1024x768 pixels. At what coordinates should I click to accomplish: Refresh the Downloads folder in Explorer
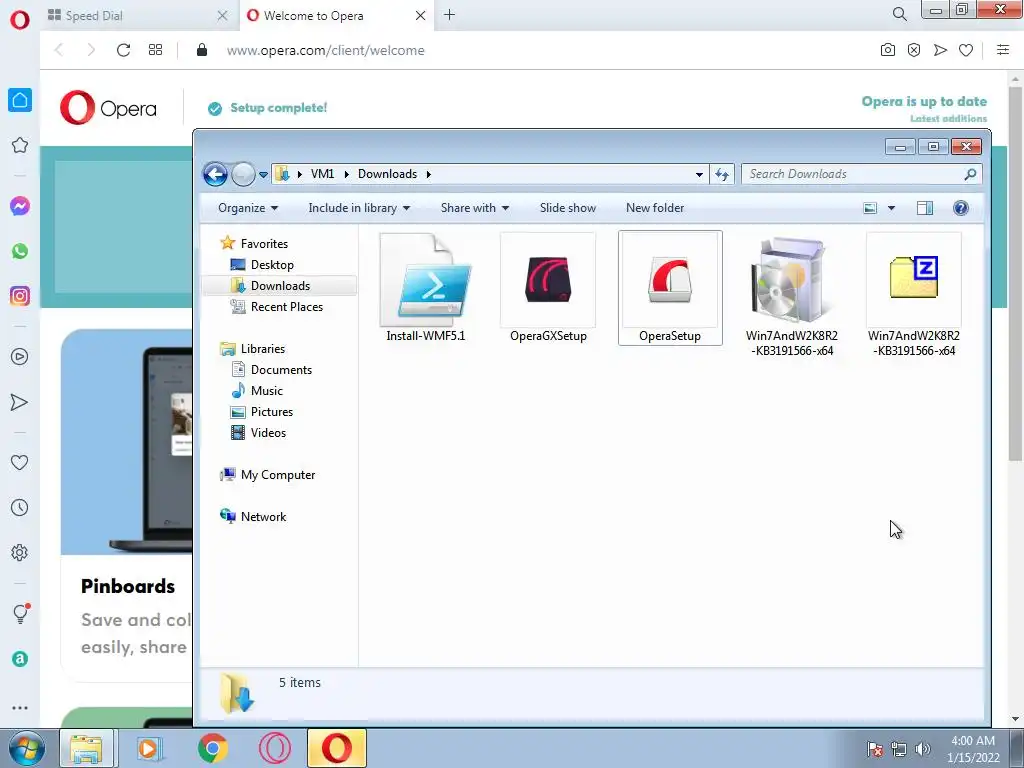pos(722,174)
